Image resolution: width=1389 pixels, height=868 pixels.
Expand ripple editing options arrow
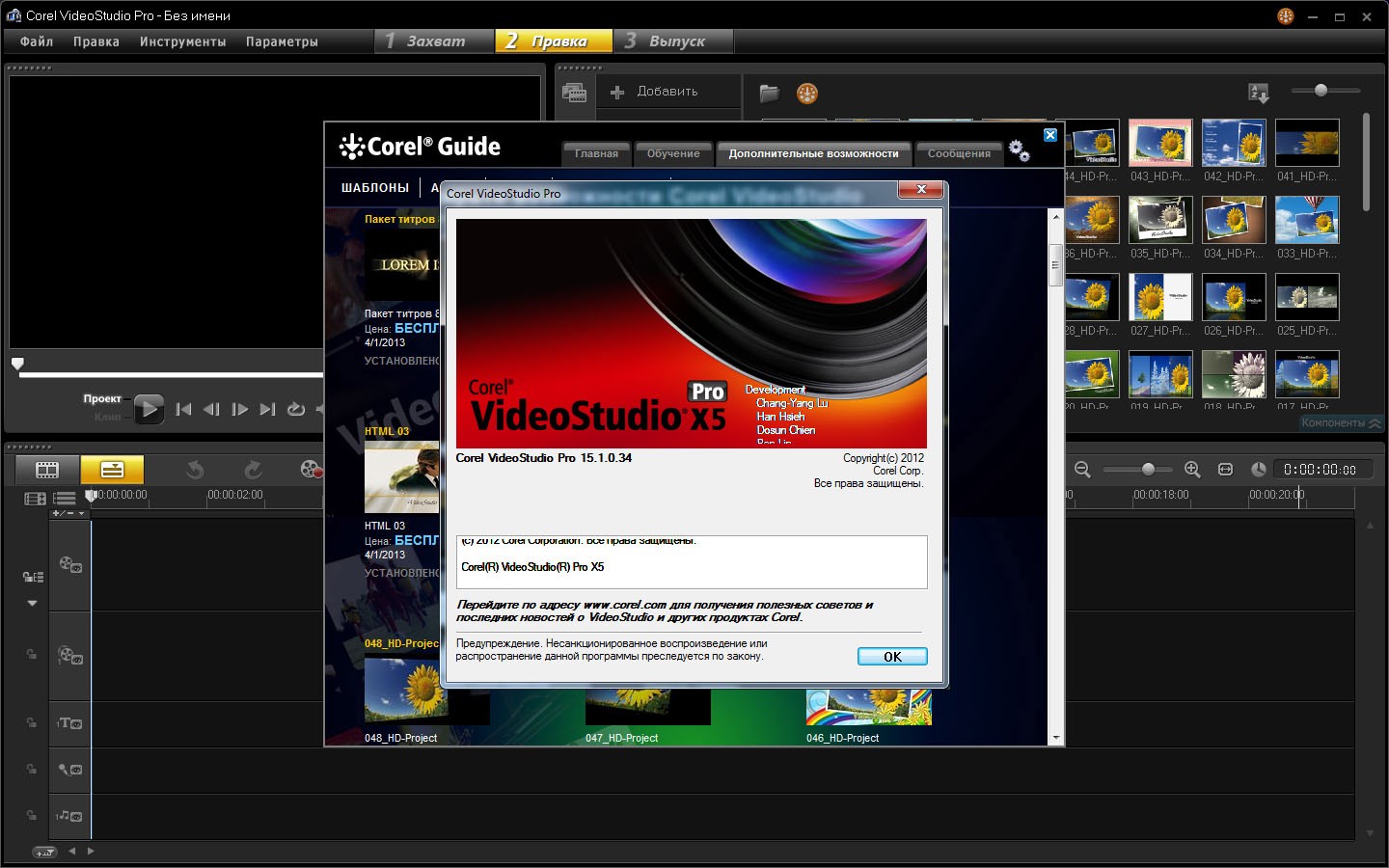tap(32, 604)
